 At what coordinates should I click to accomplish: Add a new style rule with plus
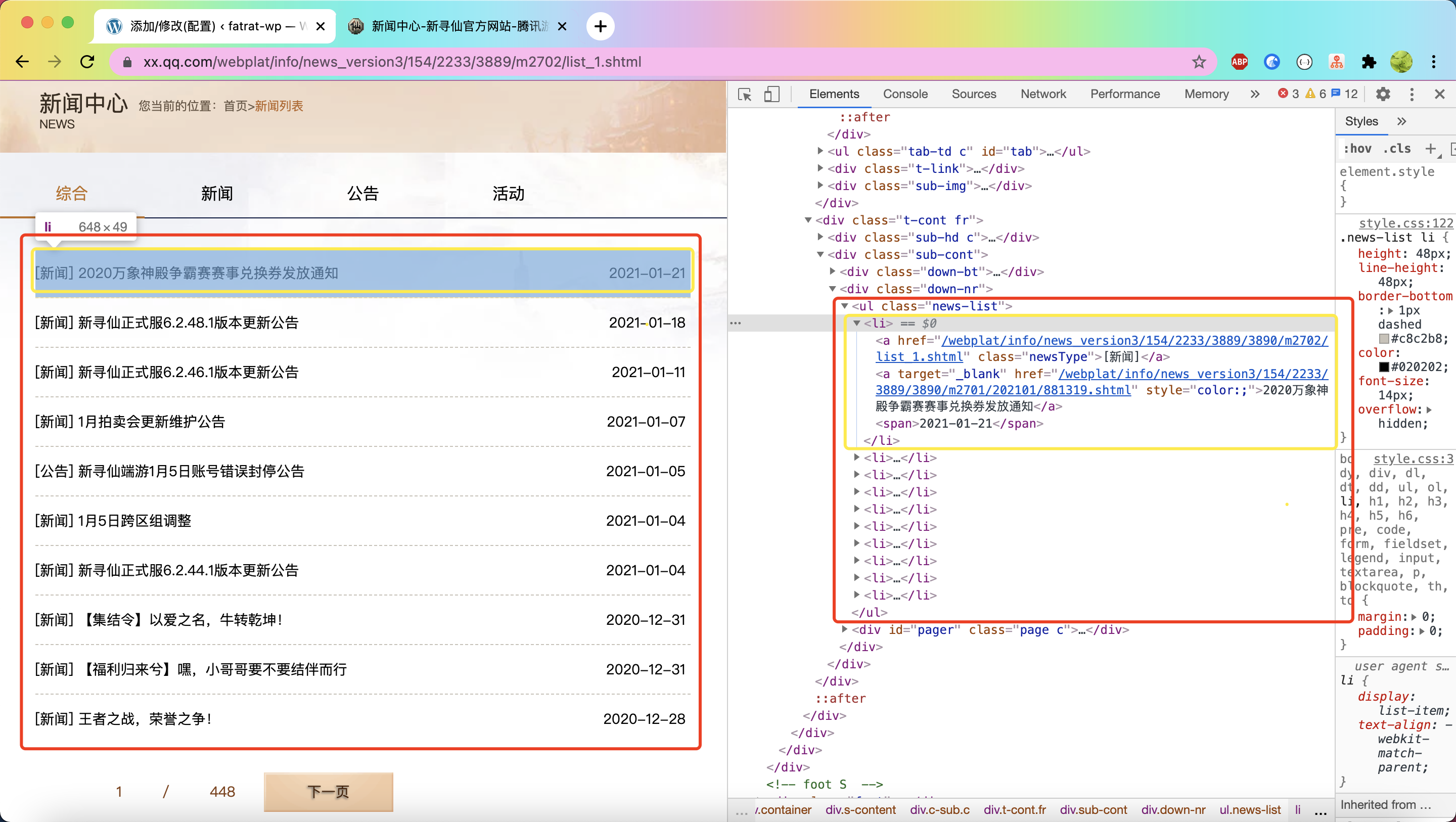pyautogui.click(x=1430, y=149)
